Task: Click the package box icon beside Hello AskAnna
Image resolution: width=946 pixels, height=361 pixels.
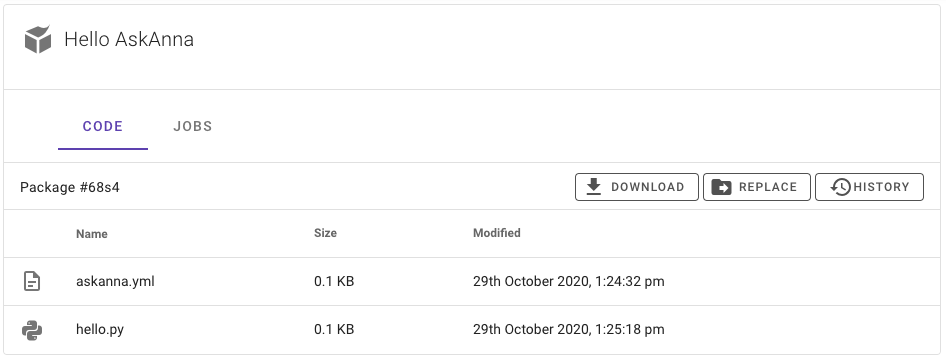Action: [37, 39]
